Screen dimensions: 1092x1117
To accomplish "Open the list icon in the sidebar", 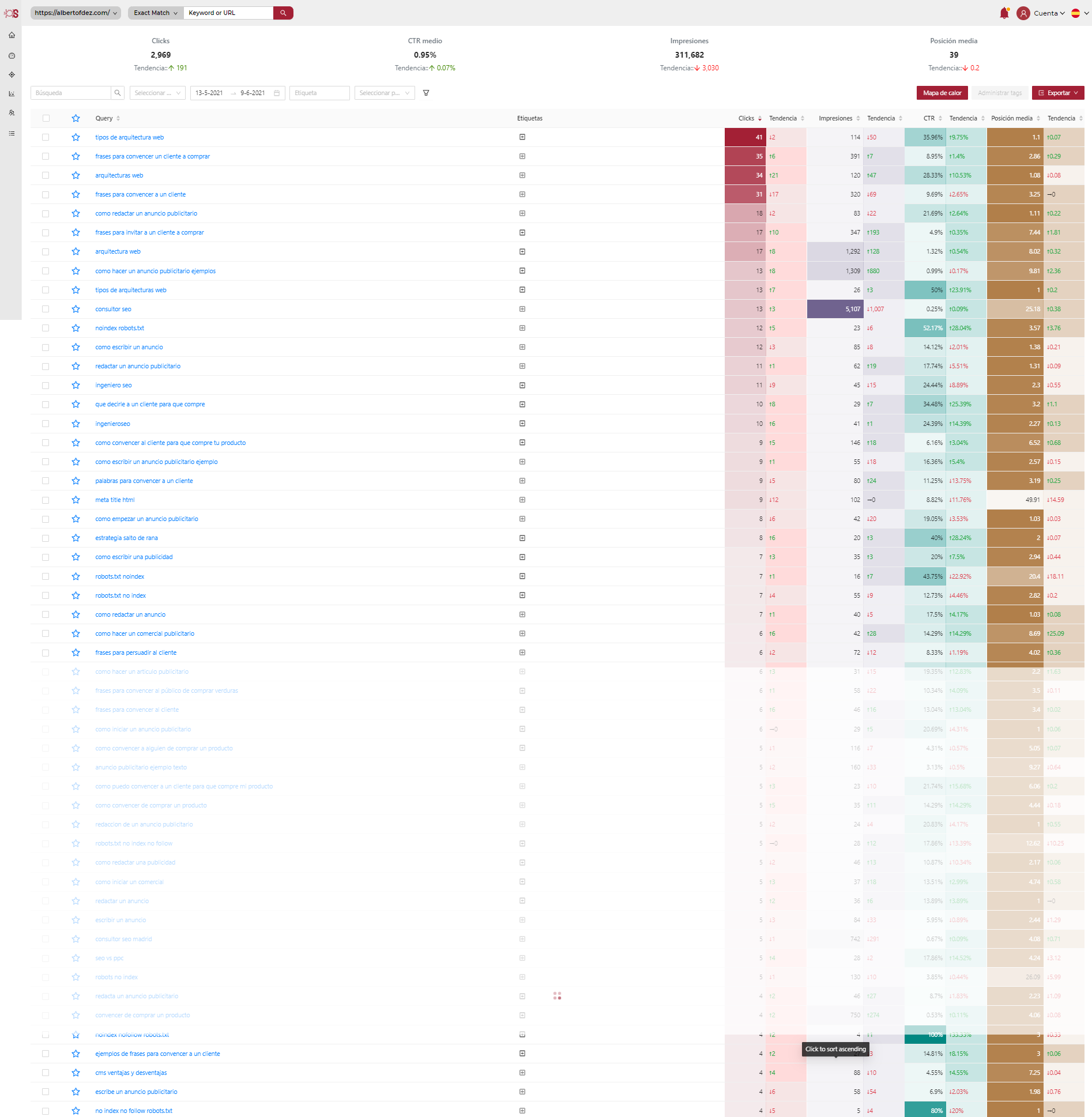I will click(x=12, y=133).
